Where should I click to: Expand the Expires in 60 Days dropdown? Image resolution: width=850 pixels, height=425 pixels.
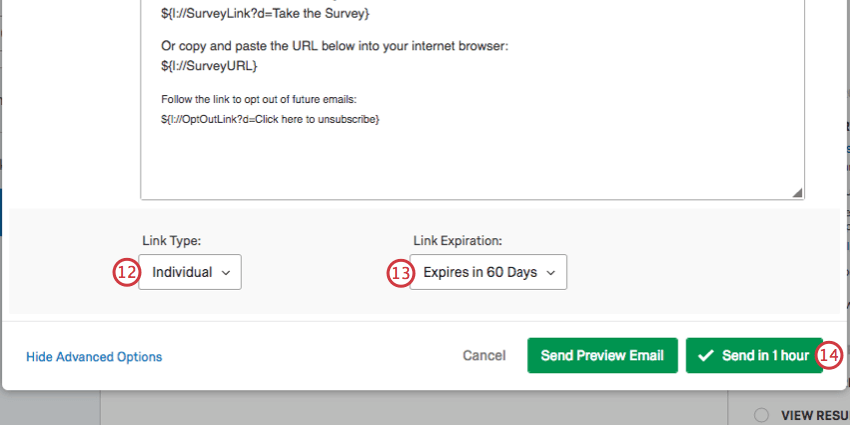(x=488, y=272)
